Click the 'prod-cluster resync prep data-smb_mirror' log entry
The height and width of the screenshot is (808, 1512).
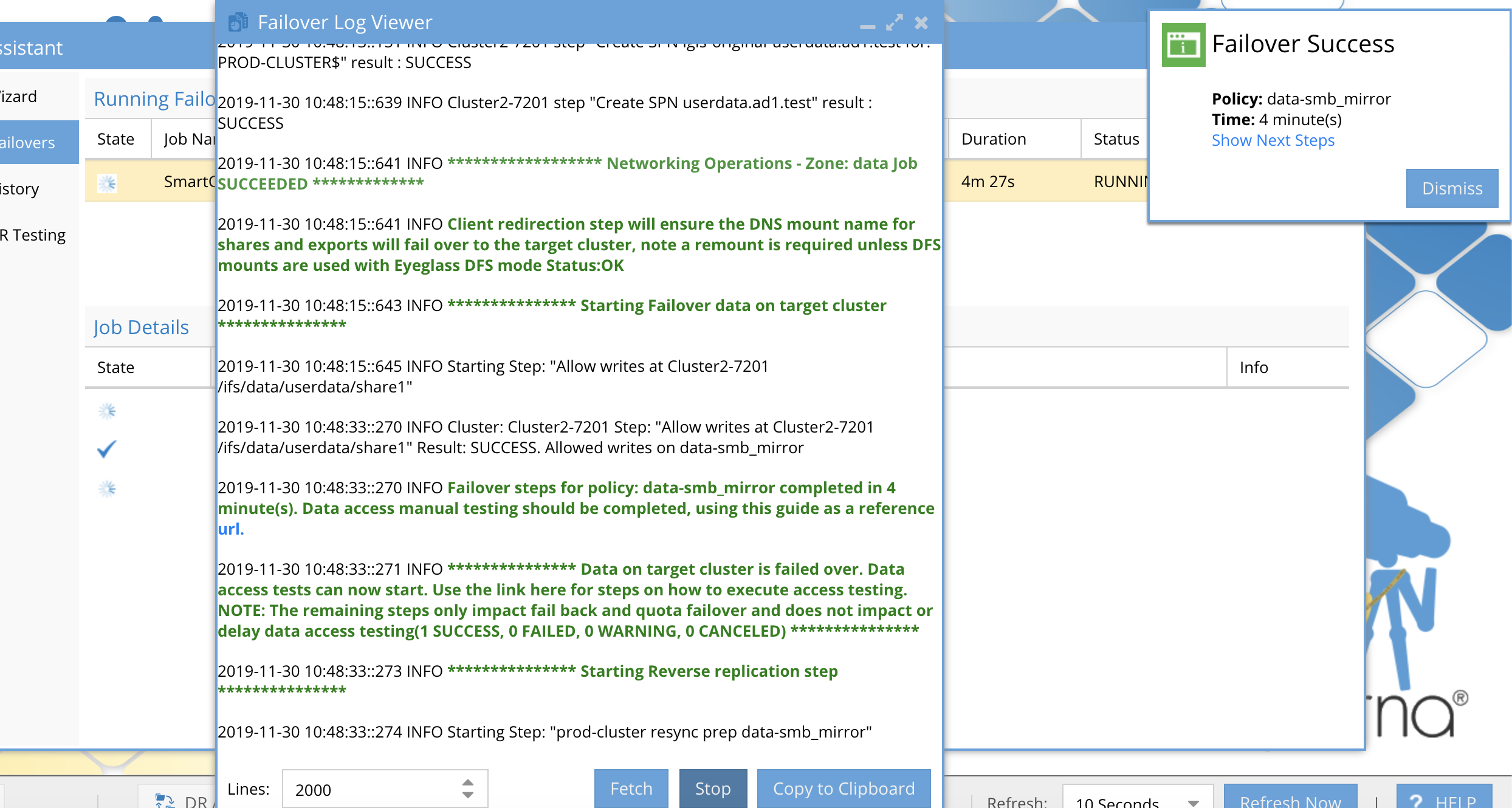545,732
